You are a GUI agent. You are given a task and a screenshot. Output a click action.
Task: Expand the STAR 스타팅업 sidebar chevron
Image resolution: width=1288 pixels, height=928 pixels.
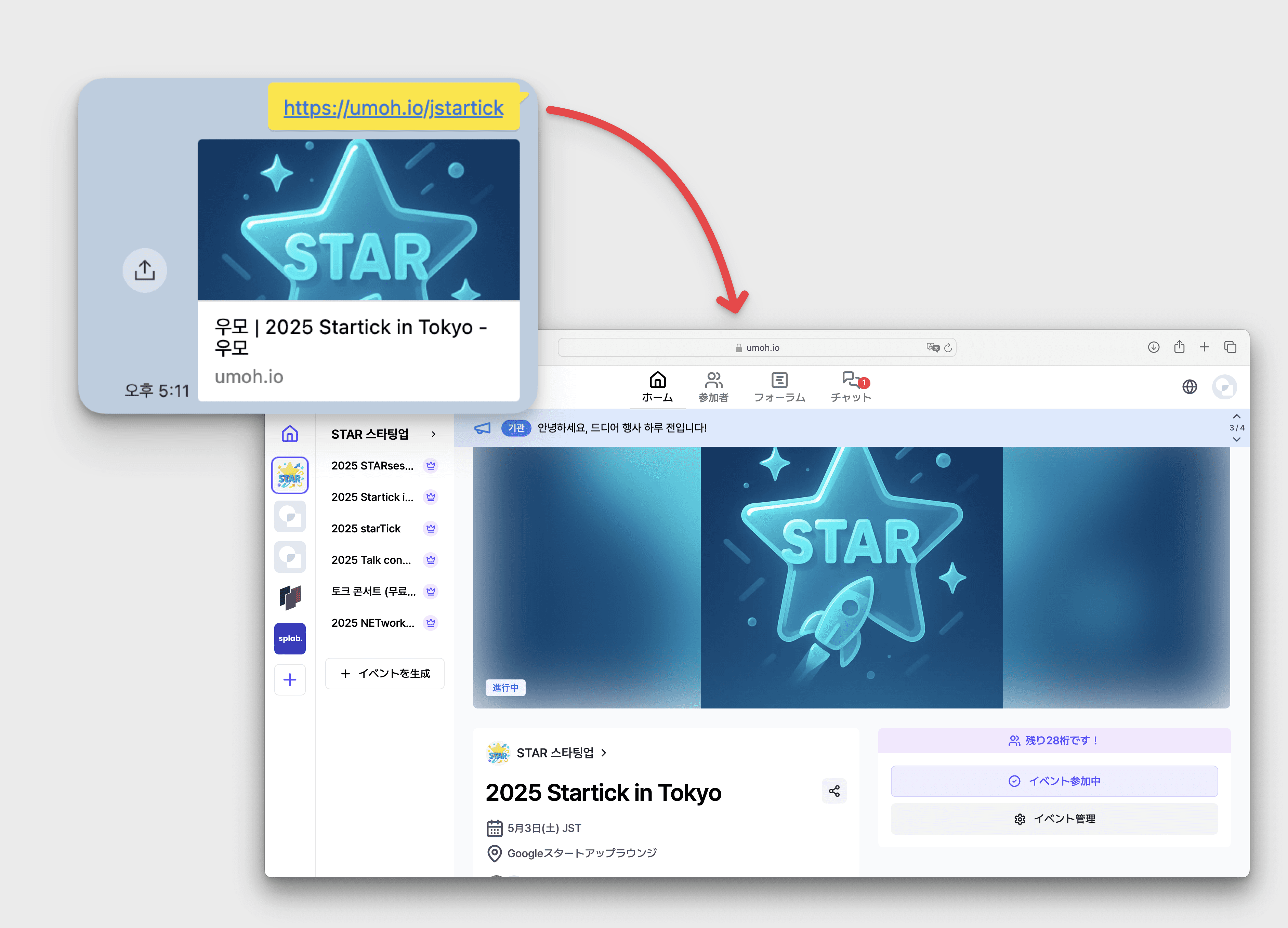[433, 434]
